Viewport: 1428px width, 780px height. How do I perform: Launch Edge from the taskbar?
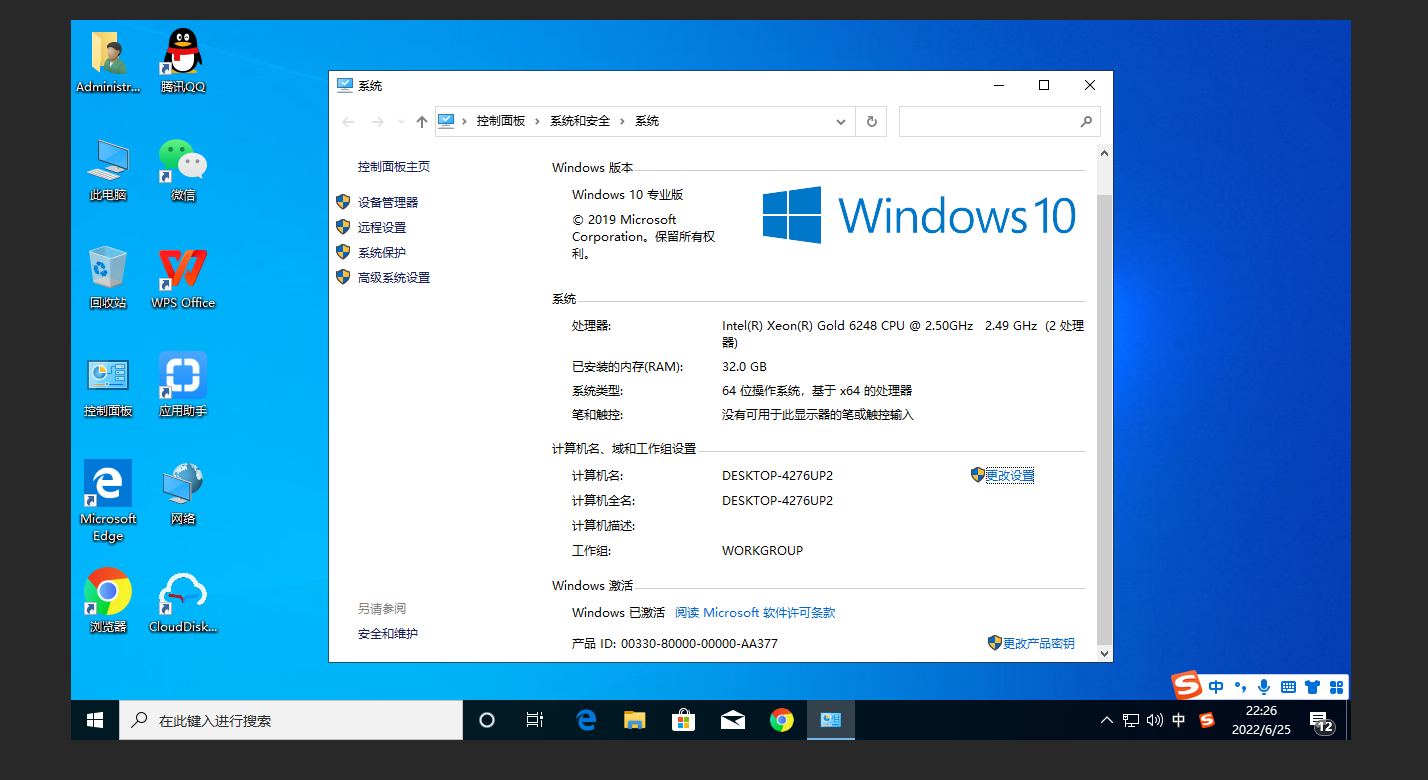point(585,720)
